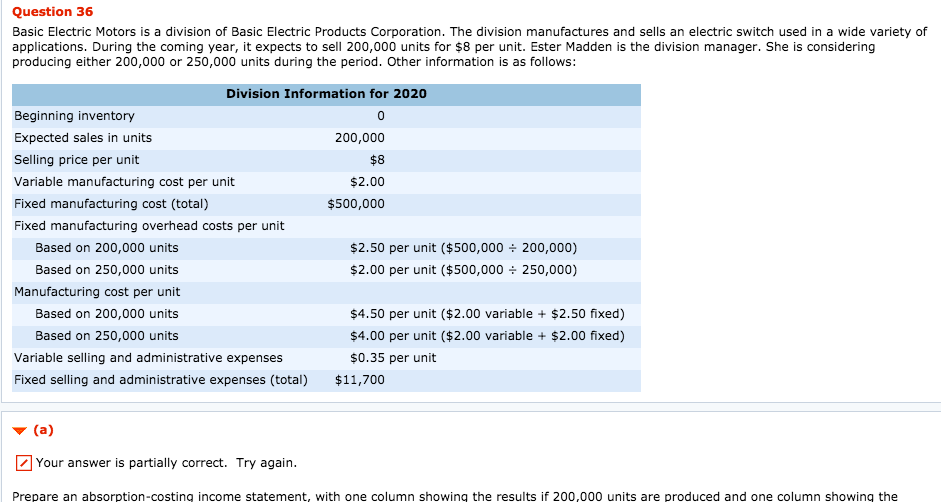This screenshot has height=502, width=941.
Task: Click Variable selling and administrative expenses label
Action: coord(148,358)
